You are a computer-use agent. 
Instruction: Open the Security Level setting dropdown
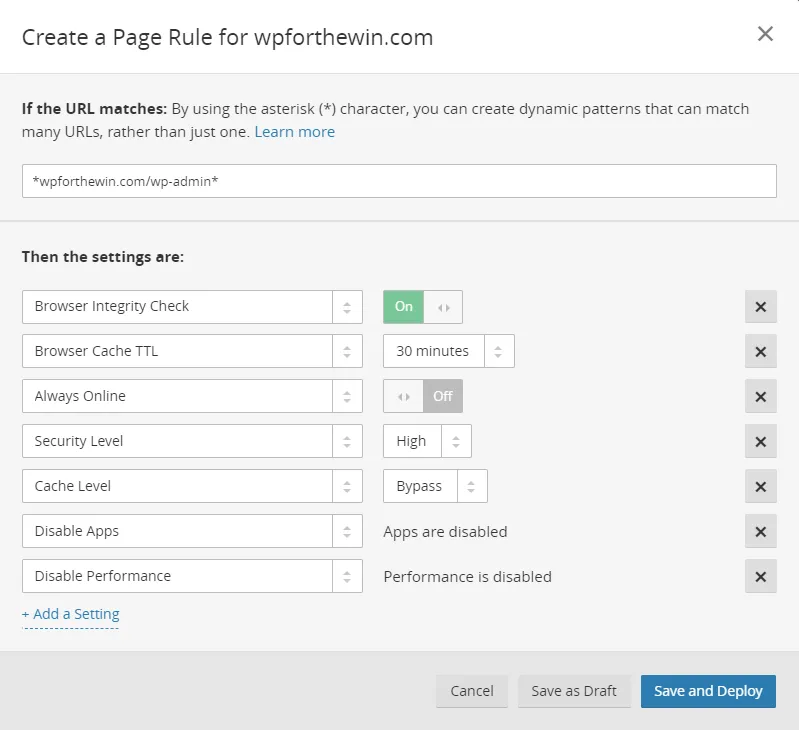(192, 441)
